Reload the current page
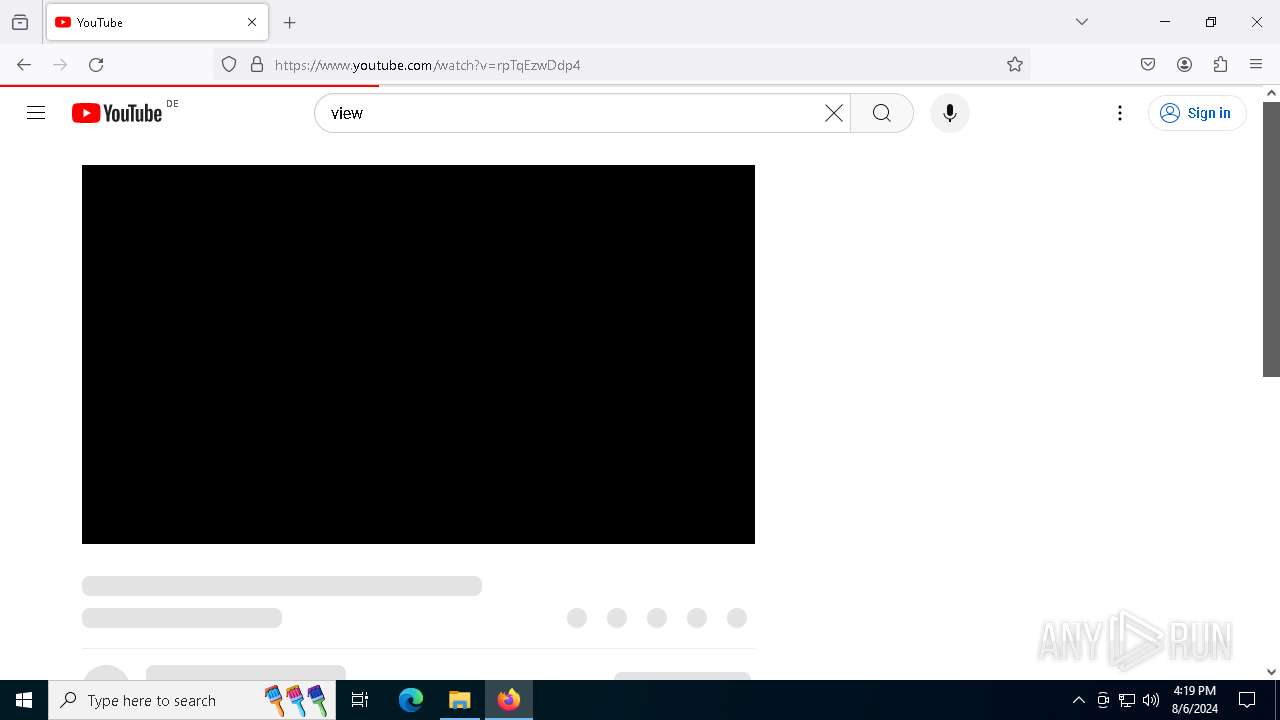Image resolution: width=1280 pixels, height=720 pixels. [96, 65]
